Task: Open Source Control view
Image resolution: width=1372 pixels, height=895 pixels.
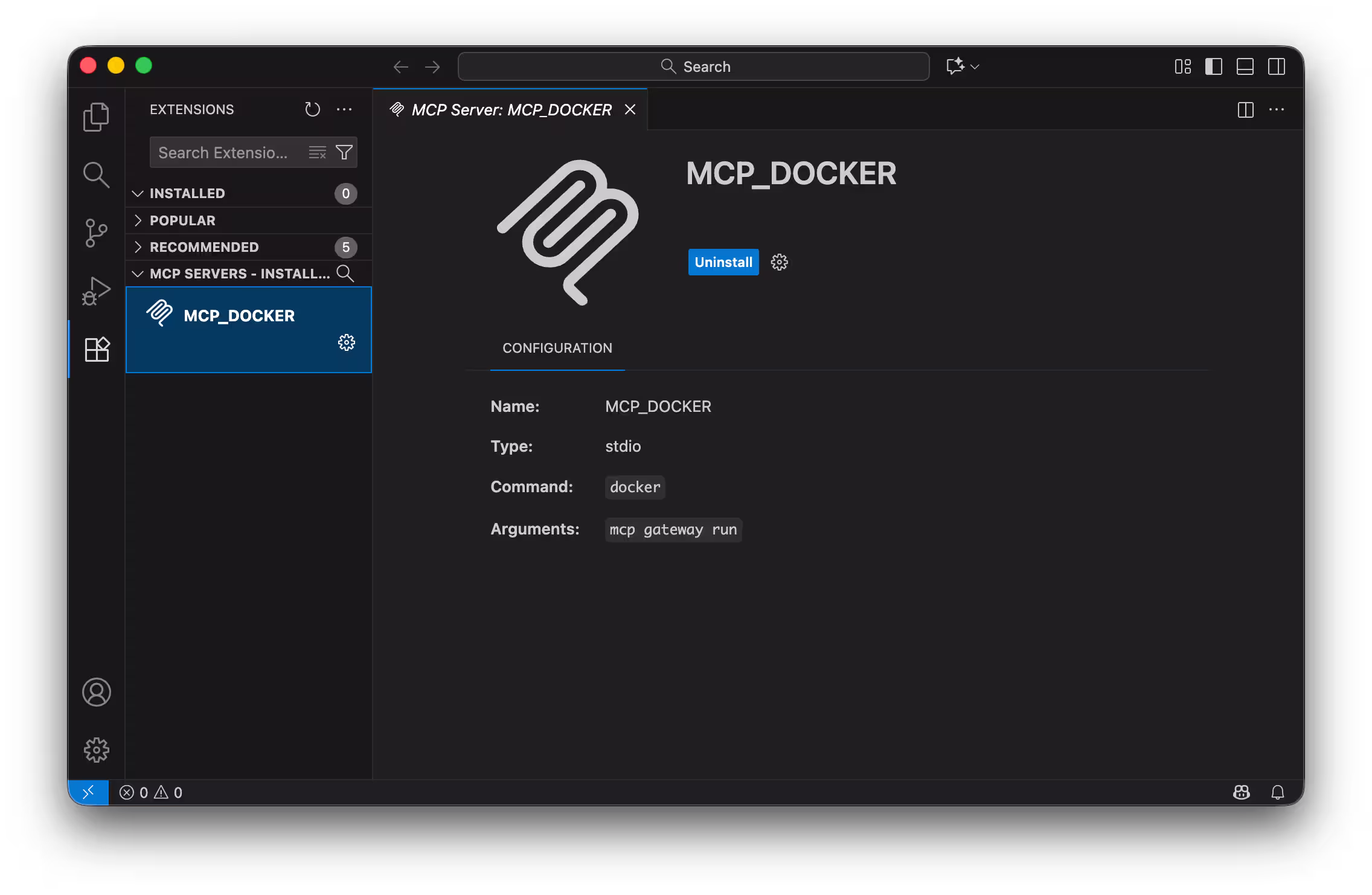Action: [95, 233]
